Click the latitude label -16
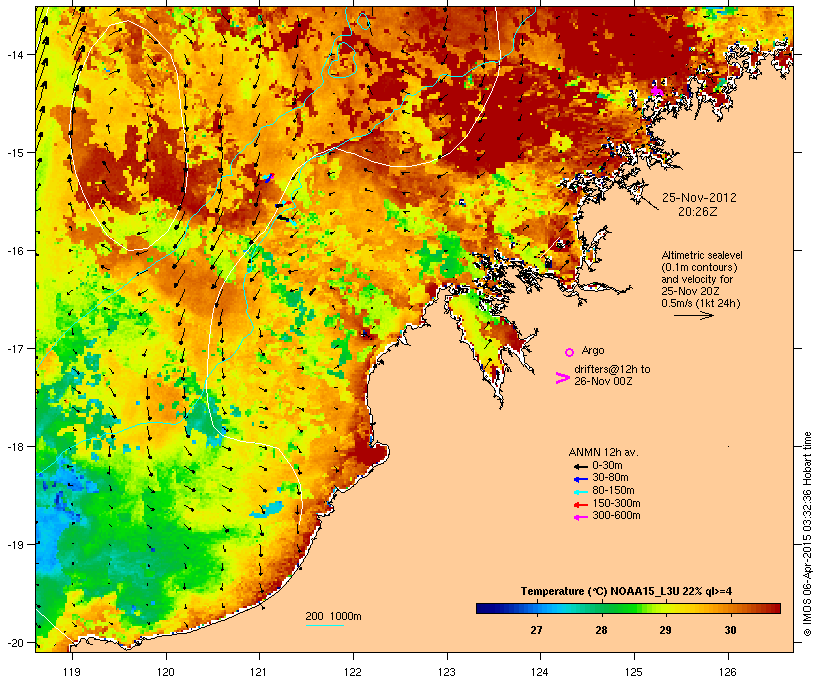 pyautogui.click(x=15, y=251)
